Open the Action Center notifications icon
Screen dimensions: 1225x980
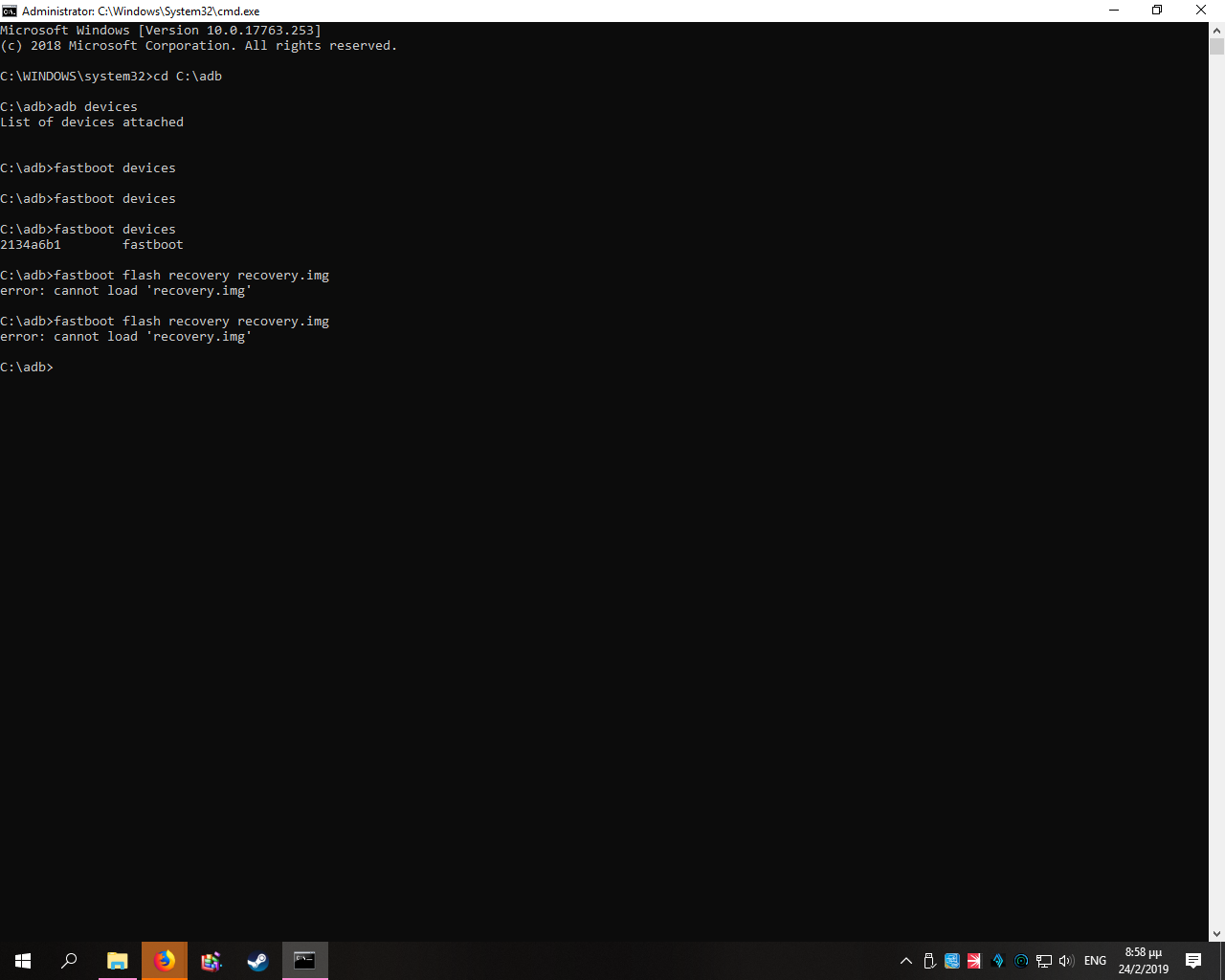pyautogui.click(x=1193, y=961)
